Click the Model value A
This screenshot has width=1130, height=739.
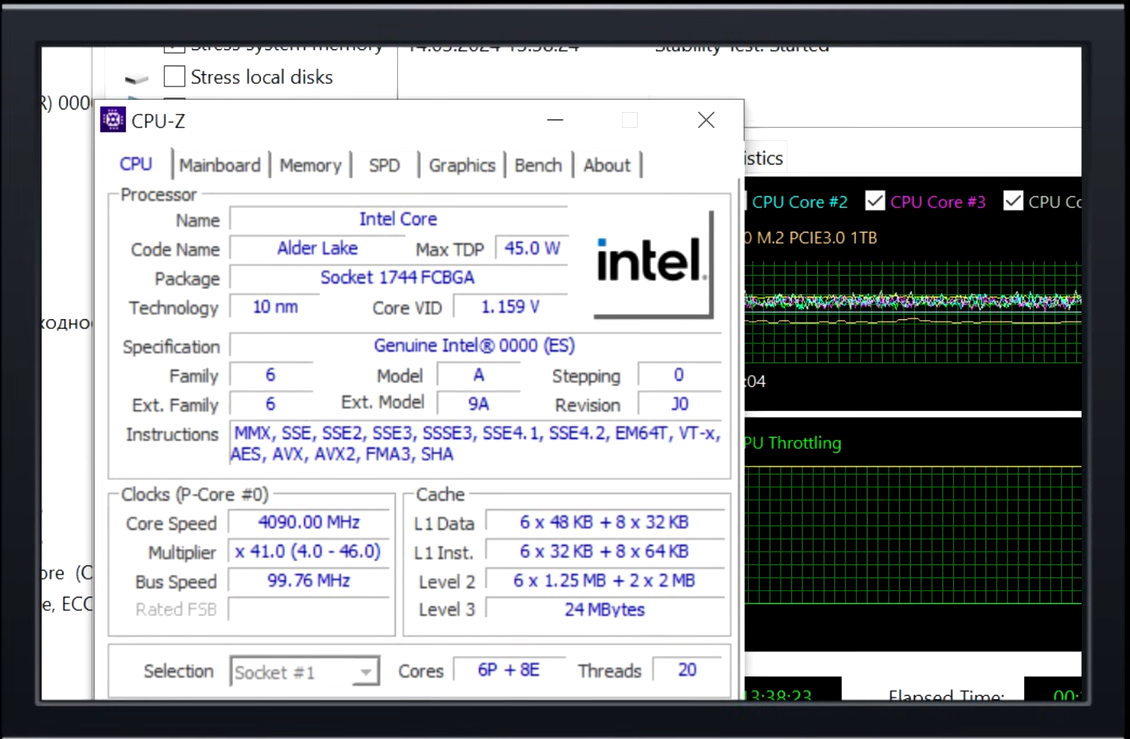point(479,375)
